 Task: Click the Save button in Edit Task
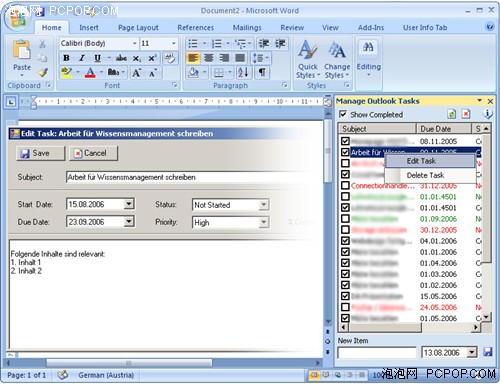click(40, 153)
